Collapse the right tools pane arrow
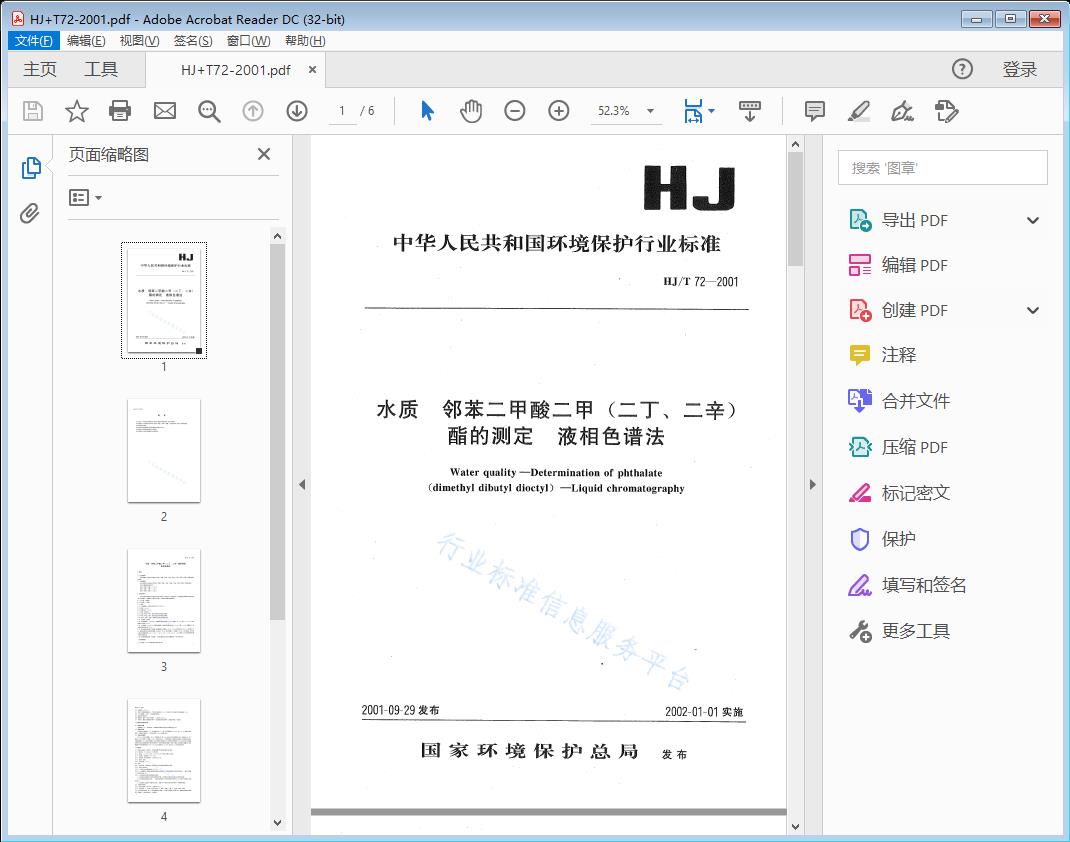This screenshot has height=842, width=1070. point(812,485)
